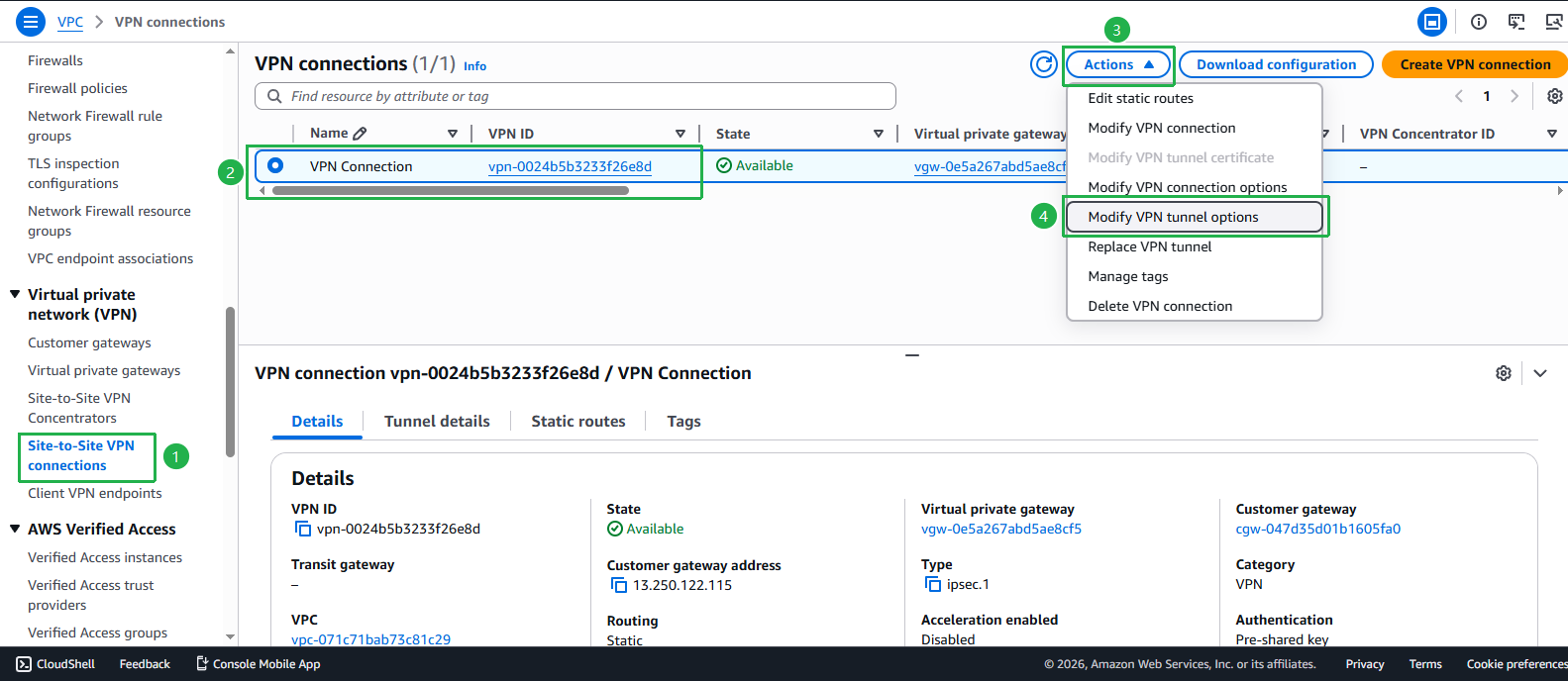The width and height of the screenshot is (1568, 681).
Task: Open Site-to-Site VPN Concentrators in sidebar
Action: [x=79, y=408]
